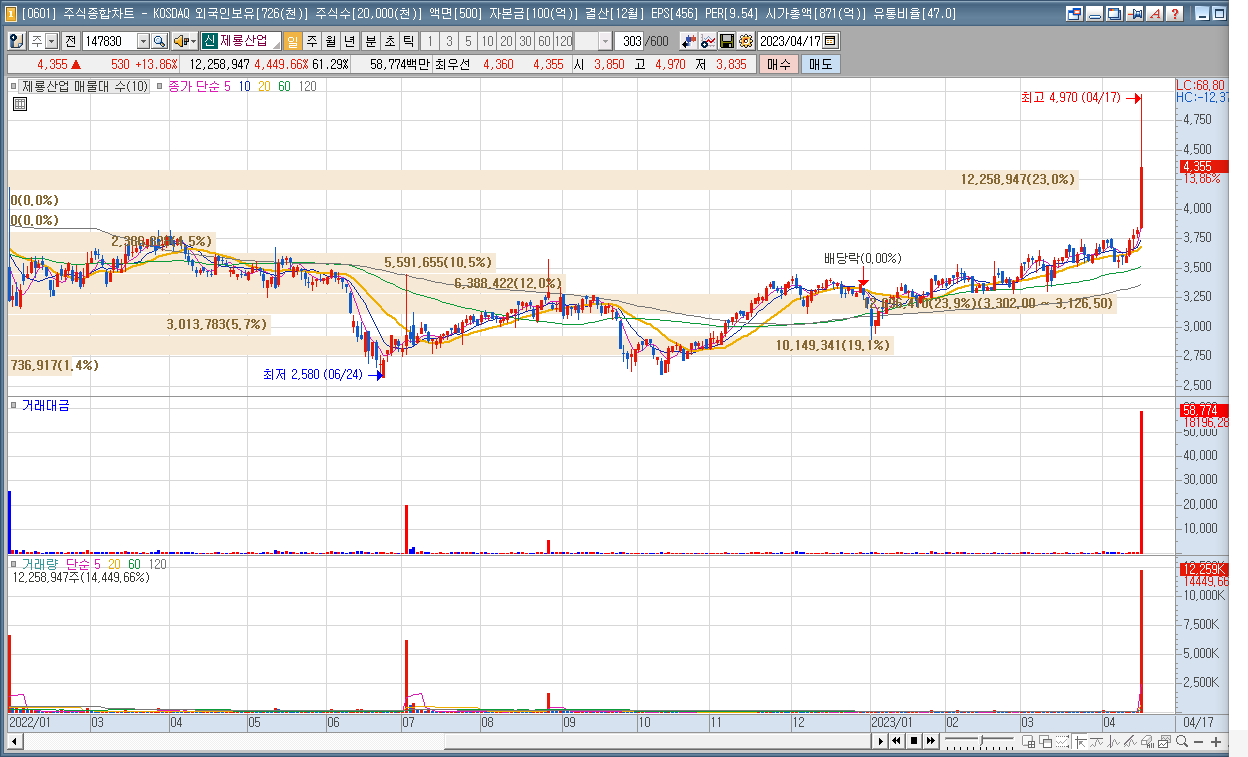Click the fast-forward playback button

(930, 741)
